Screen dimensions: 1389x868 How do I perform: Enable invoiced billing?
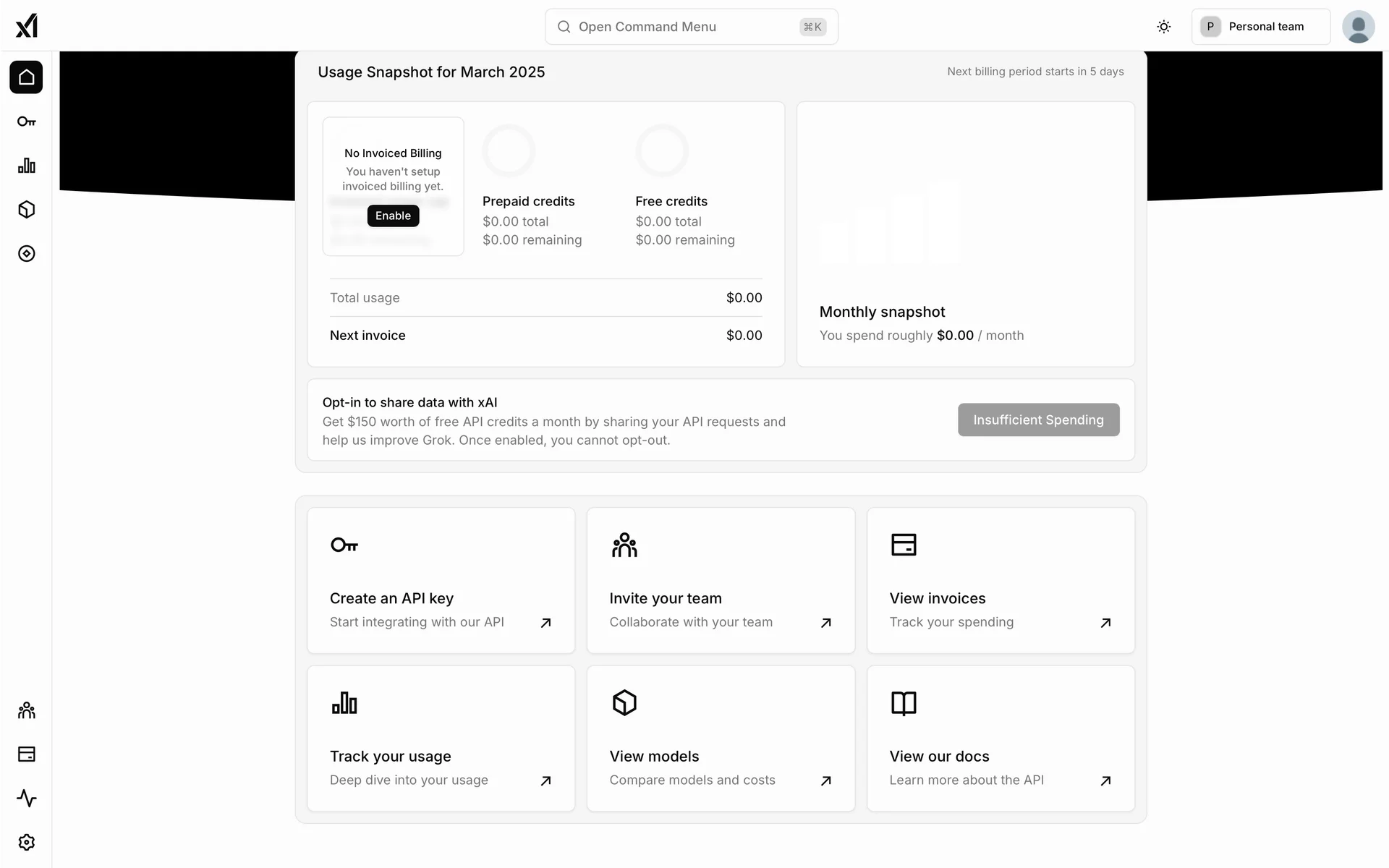coord(393,216)
